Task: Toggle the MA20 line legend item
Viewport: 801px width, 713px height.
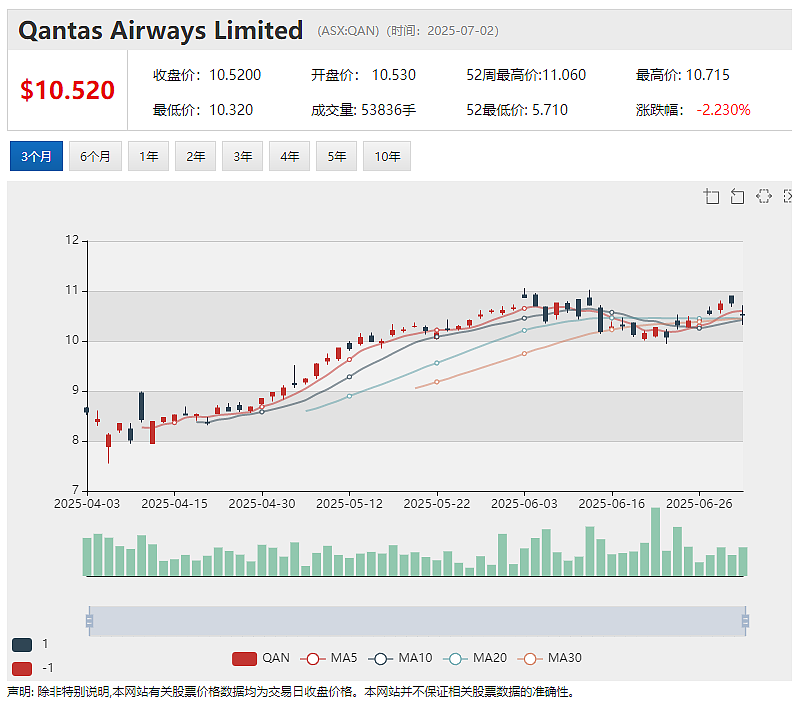Action: coord(475,658)
